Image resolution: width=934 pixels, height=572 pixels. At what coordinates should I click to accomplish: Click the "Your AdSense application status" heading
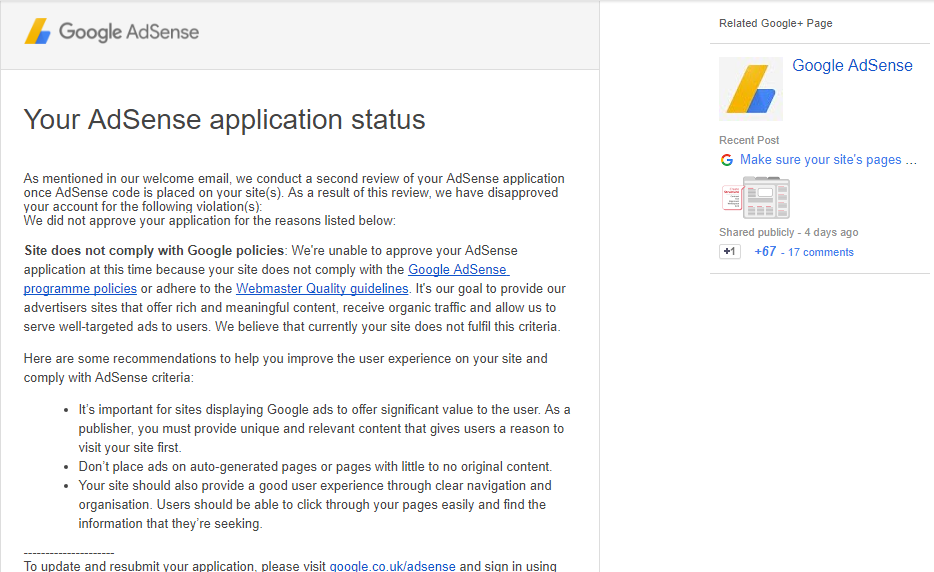[x=224, y=120]
